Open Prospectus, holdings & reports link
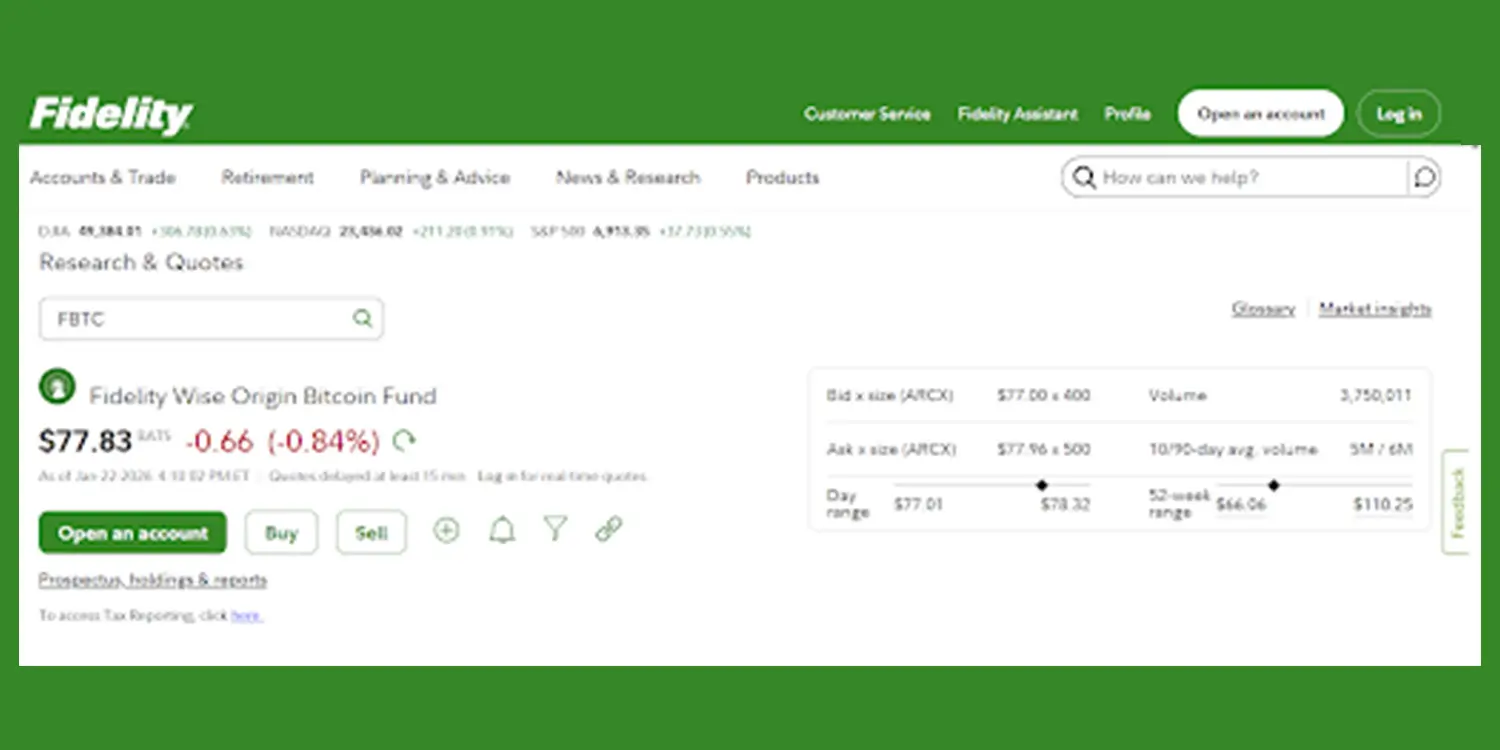 [153, 580]
